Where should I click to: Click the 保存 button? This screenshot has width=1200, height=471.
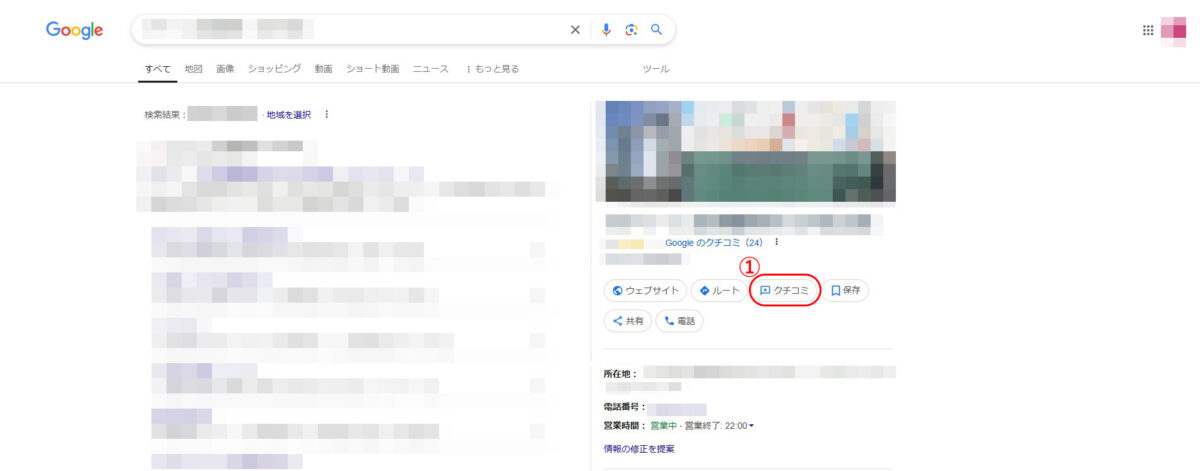tap(846, 291)
